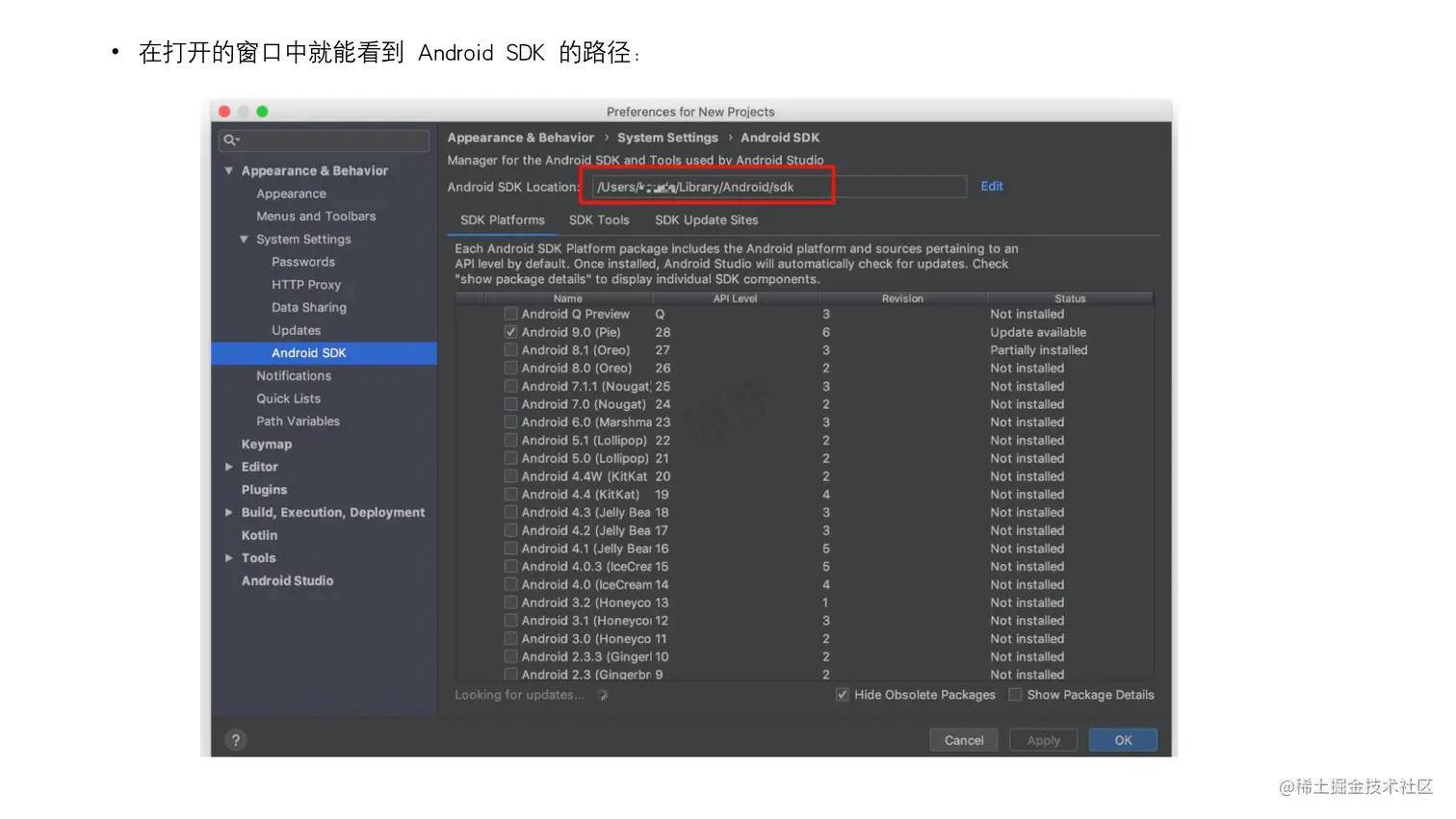The image size is (1456, 819).
Task: Click the OK button
Action: 1122,739
